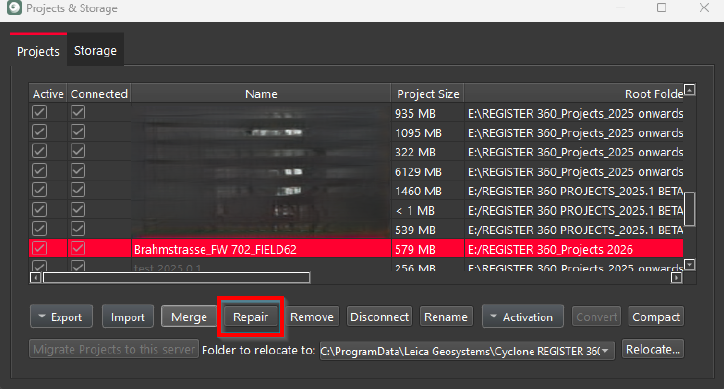Click the horizontal scroll left arrow
724x389 pixels.
(x=36, y=278)
